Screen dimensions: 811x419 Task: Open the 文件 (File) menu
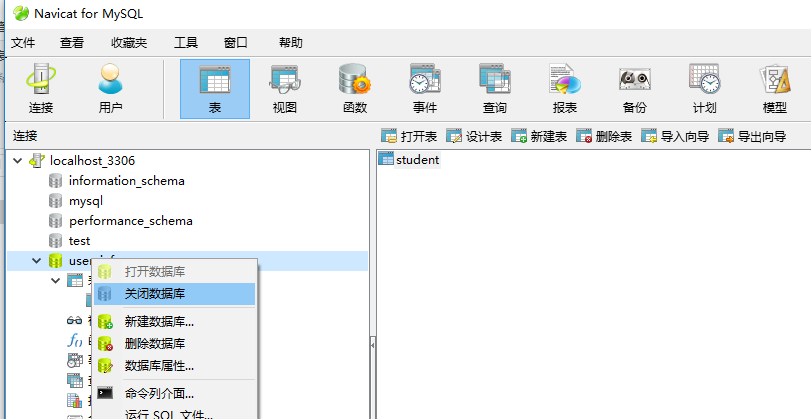click(x=23, y=42)
